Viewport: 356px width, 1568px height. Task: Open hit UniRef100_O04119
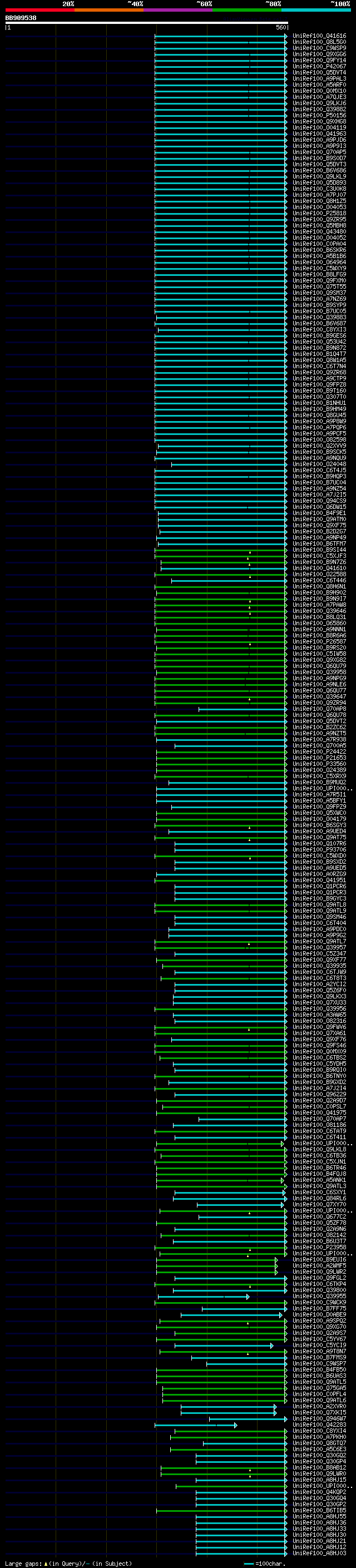[x=319, y=127]
